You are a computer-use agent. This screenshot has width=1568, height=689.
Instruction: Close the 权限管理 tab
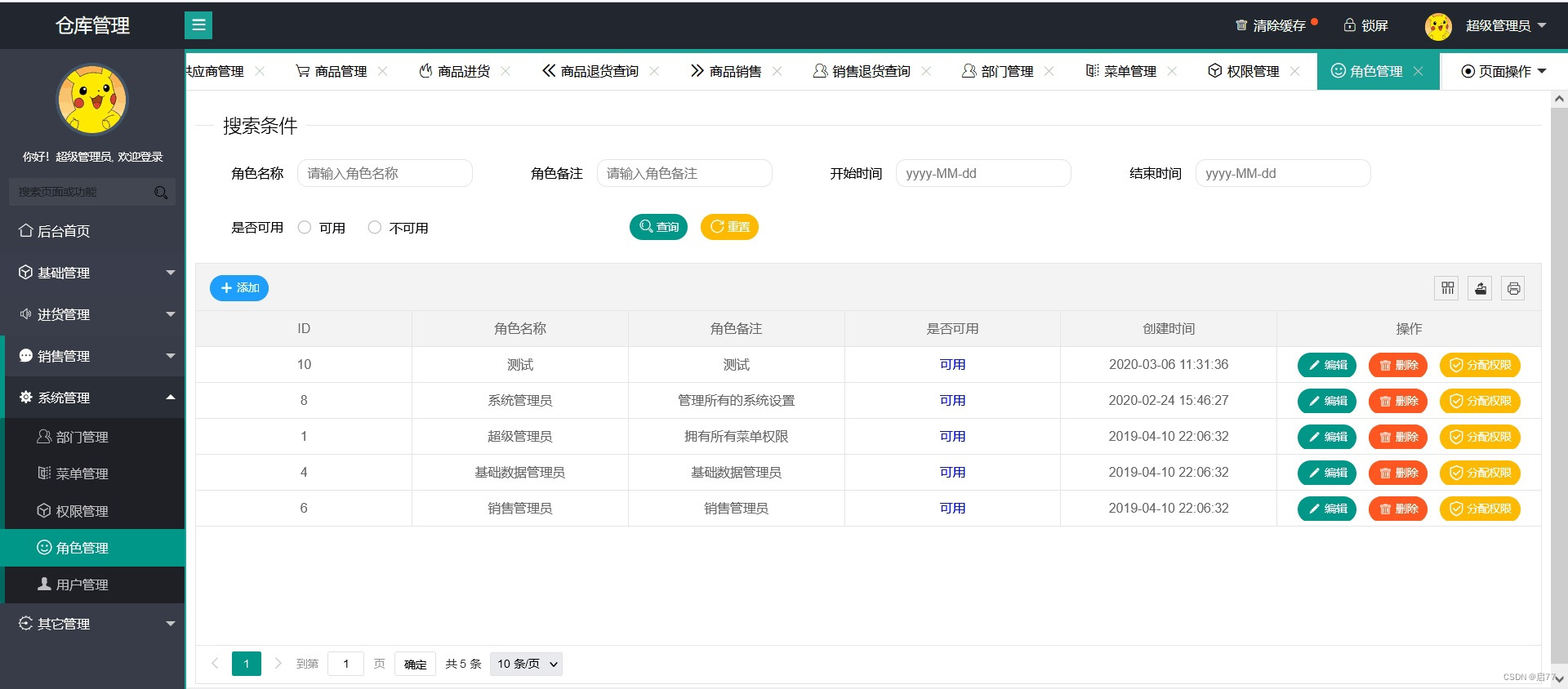click(1294, 71)
